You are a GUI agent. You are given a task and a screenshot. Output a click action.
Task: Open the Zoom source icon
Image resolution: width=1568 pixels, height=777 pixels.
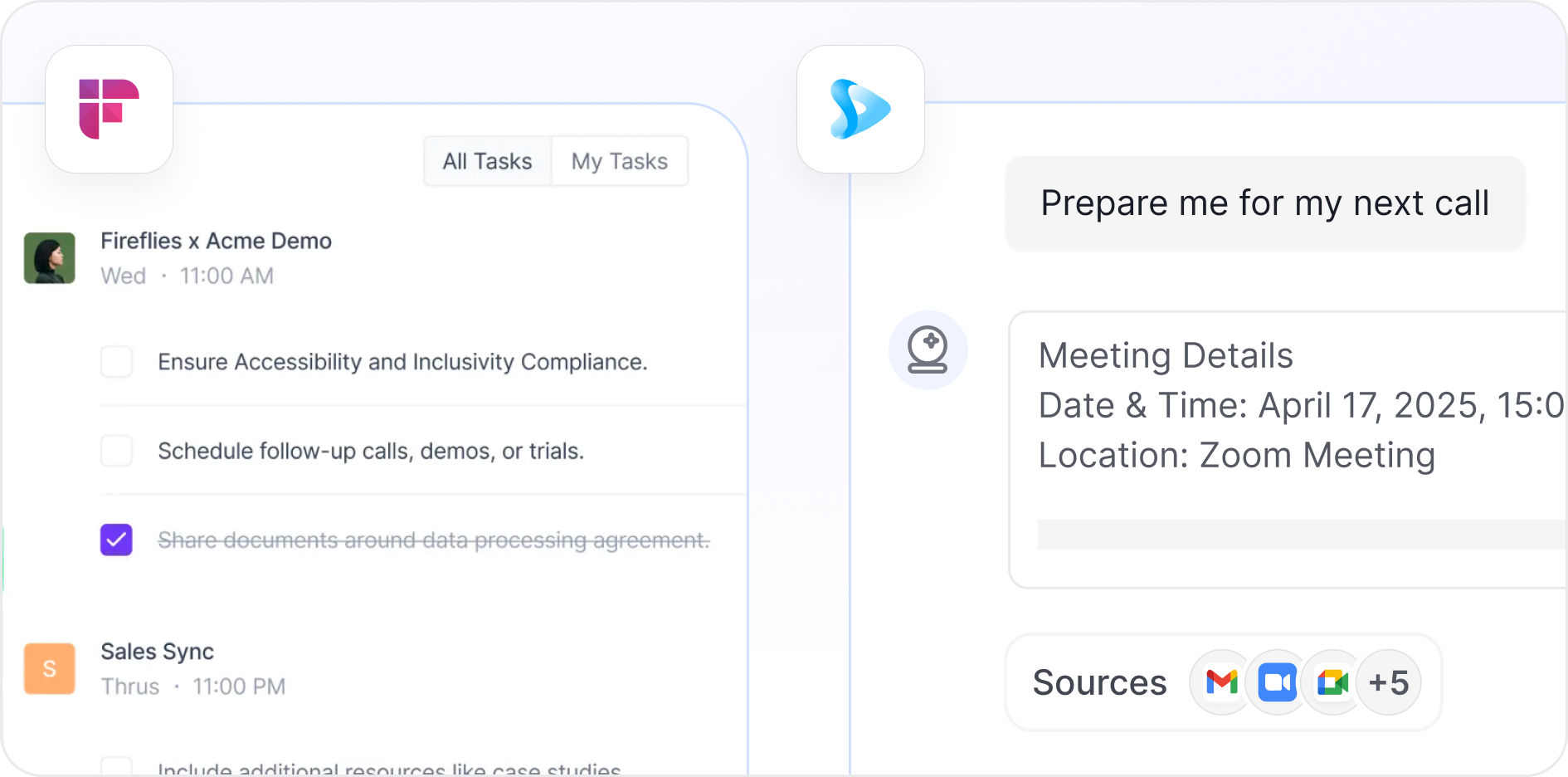click(1277, 682)
